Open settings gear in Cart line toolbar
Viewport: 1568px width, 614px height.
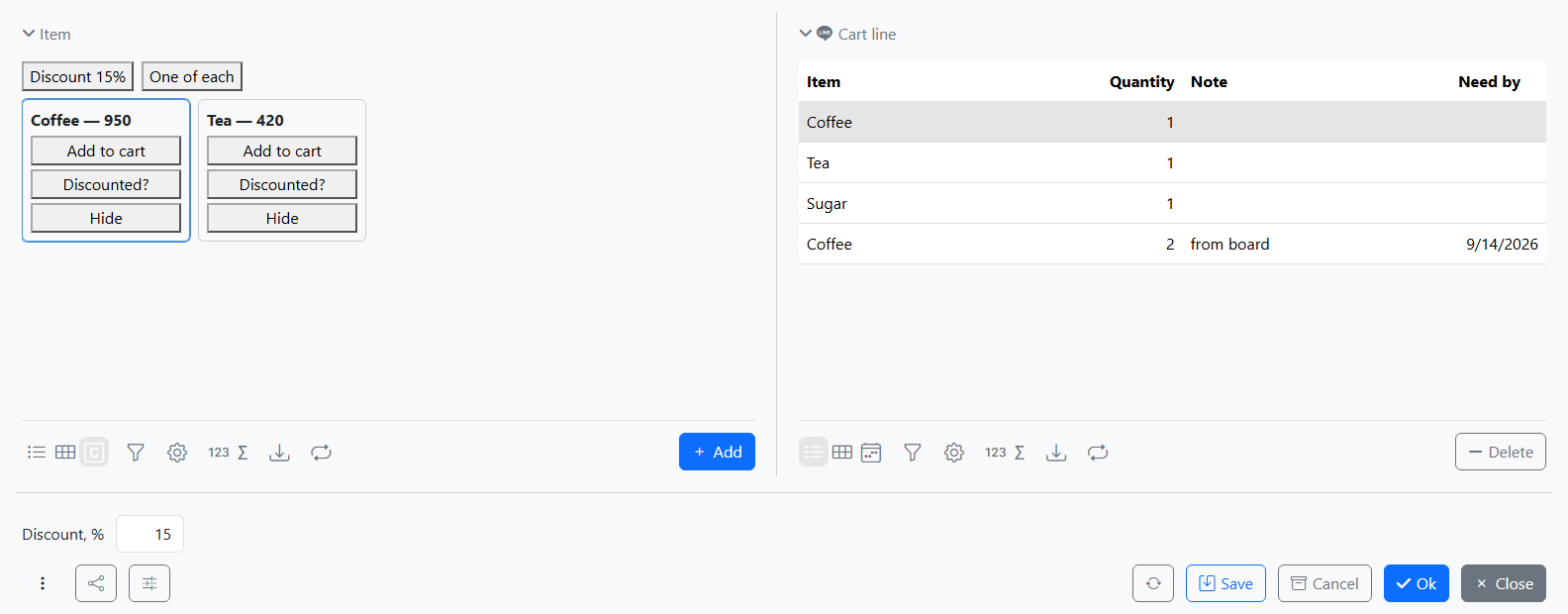(x=954, y=453)
